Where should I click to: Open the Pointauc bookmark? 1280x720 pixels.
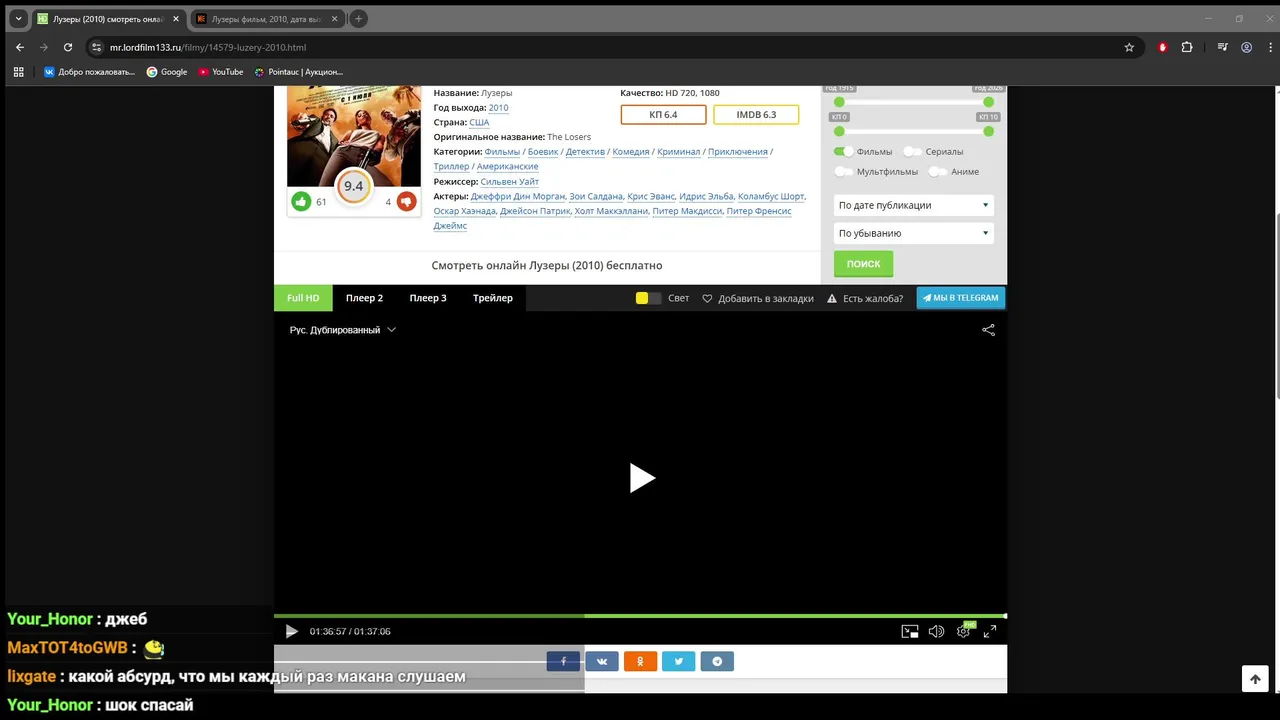[298, 72]
